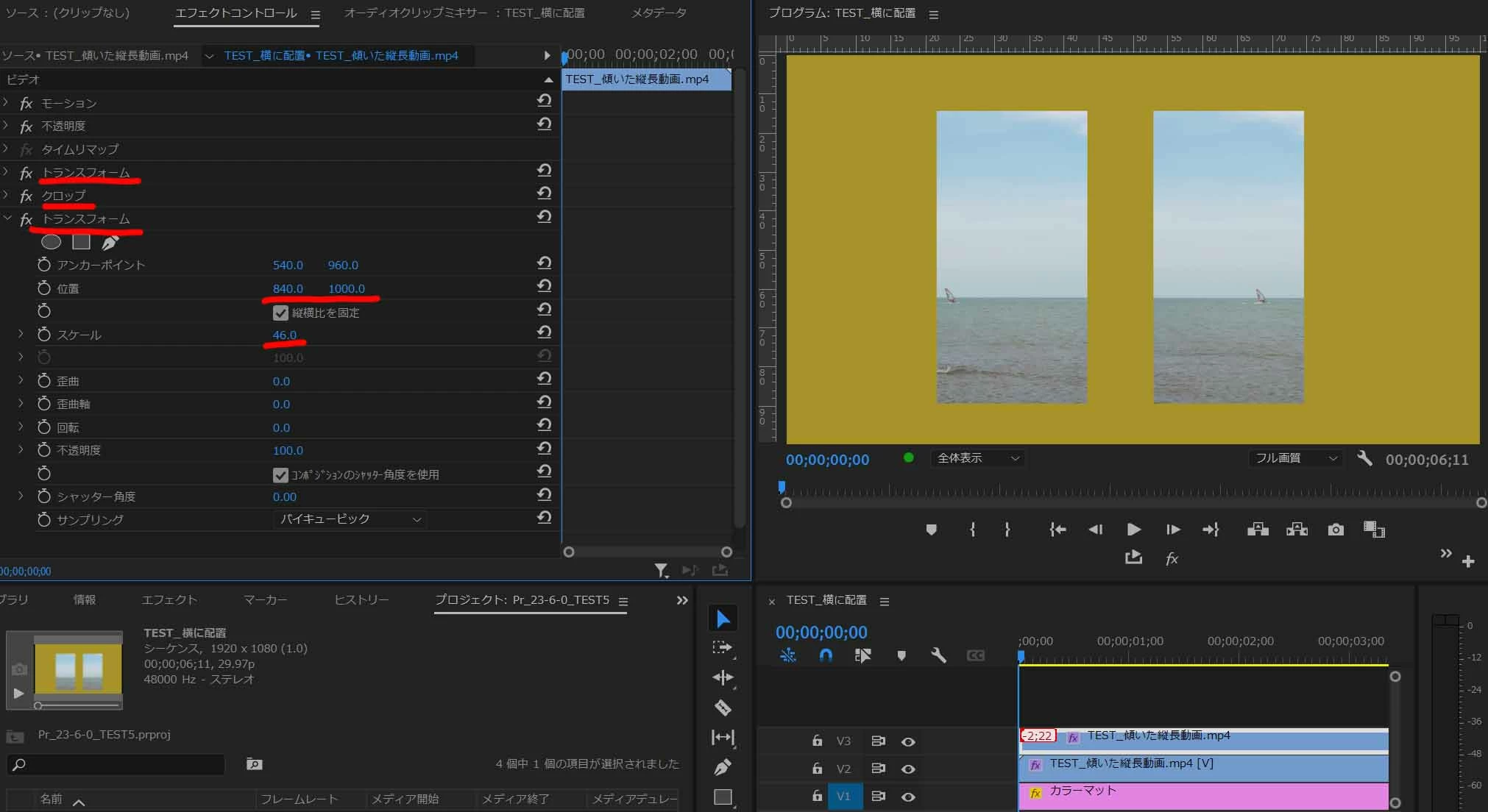Switch to the メタデータ tab
The image size is (1488, 812).
[659, 13]
